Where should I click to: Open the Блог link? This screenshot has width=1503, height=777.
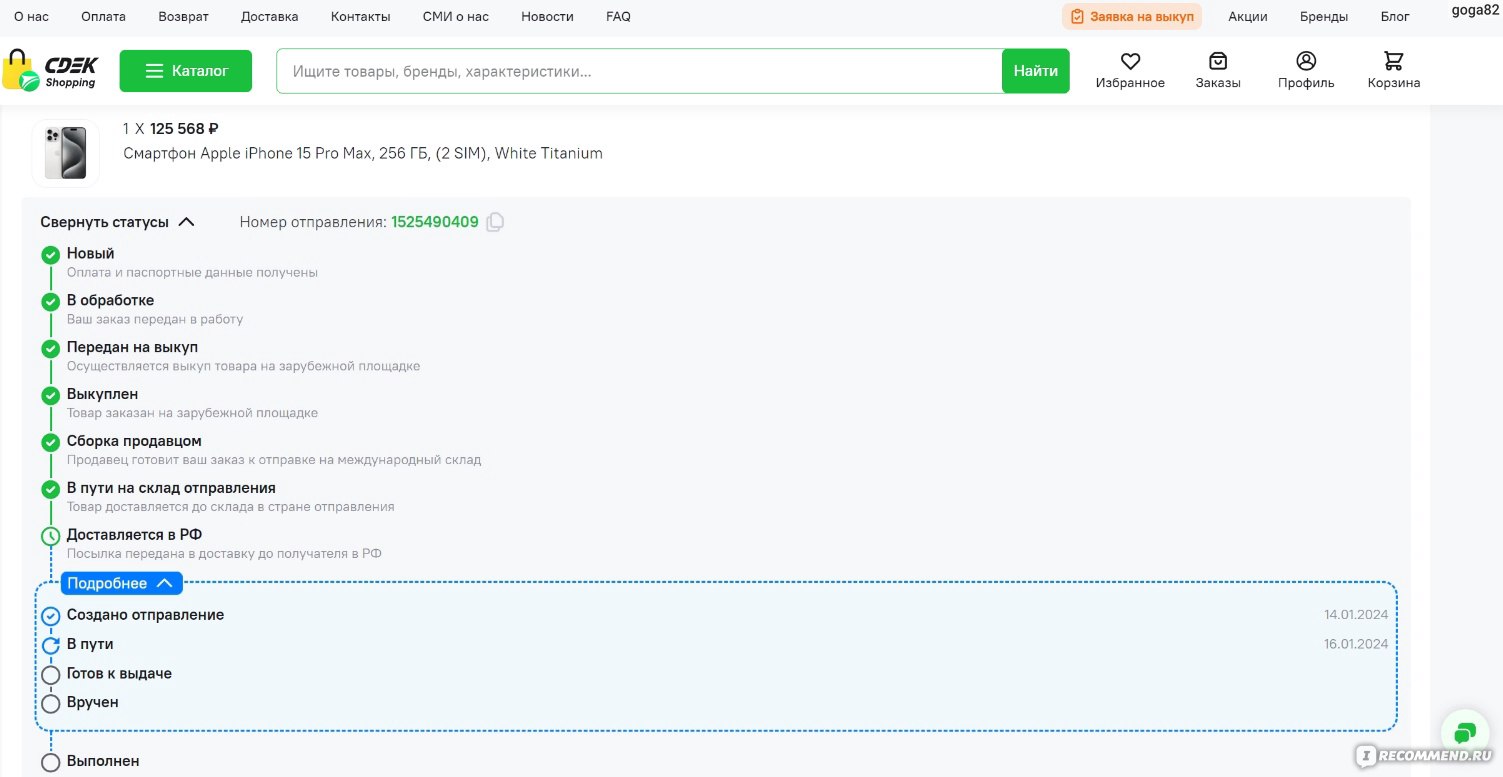point(1395,17)
